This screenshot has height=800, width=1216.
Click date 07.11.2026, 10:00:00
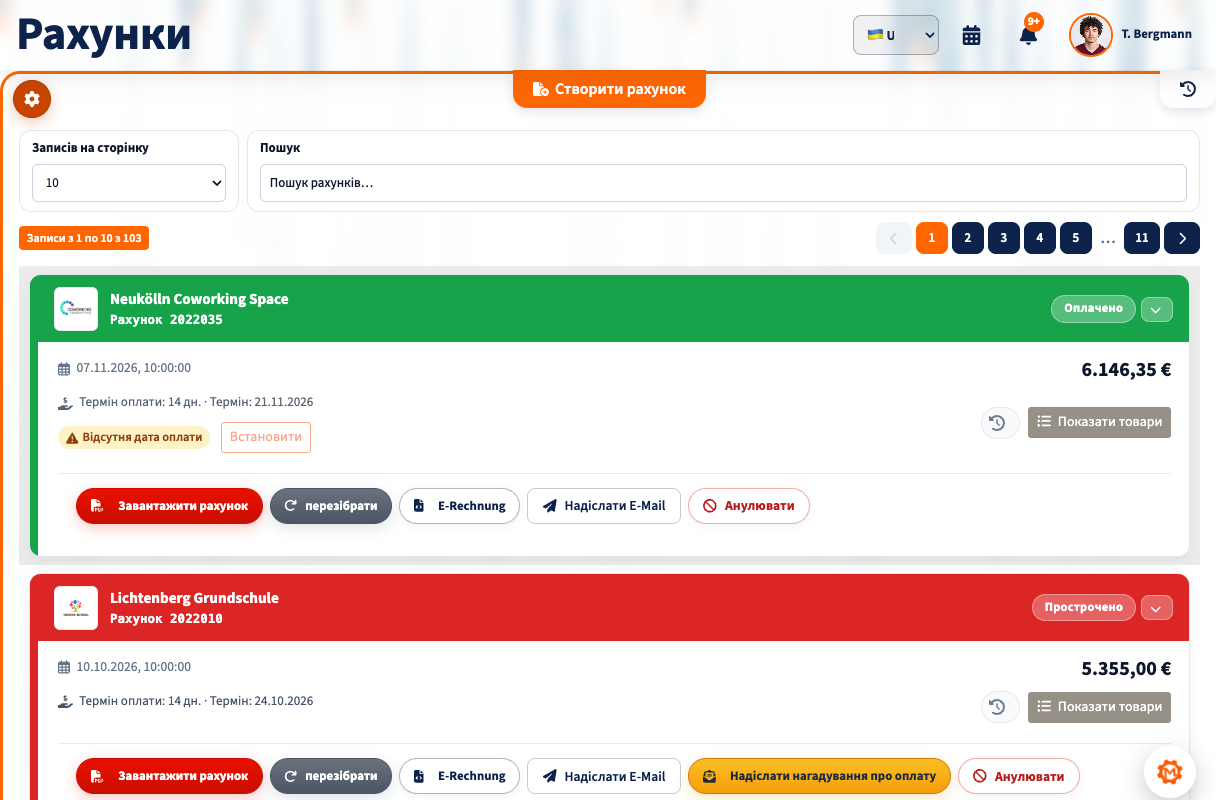pos(134,368)
